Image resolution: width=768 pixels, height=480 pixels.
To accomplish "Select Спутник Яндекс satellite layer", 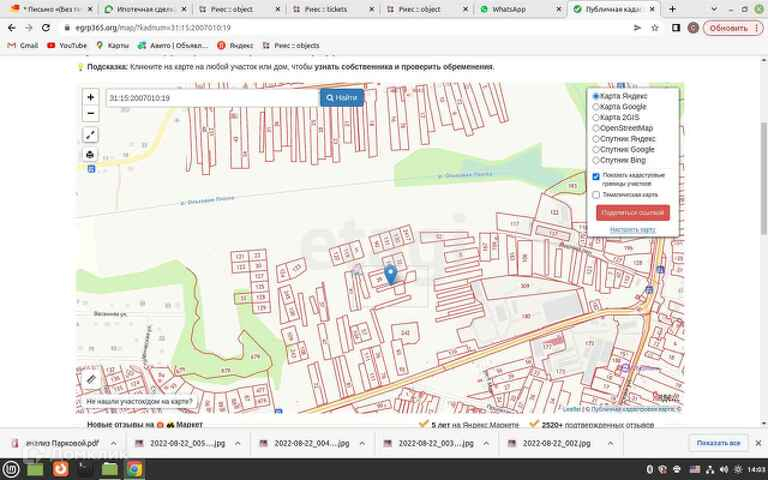I will point(597,139).
